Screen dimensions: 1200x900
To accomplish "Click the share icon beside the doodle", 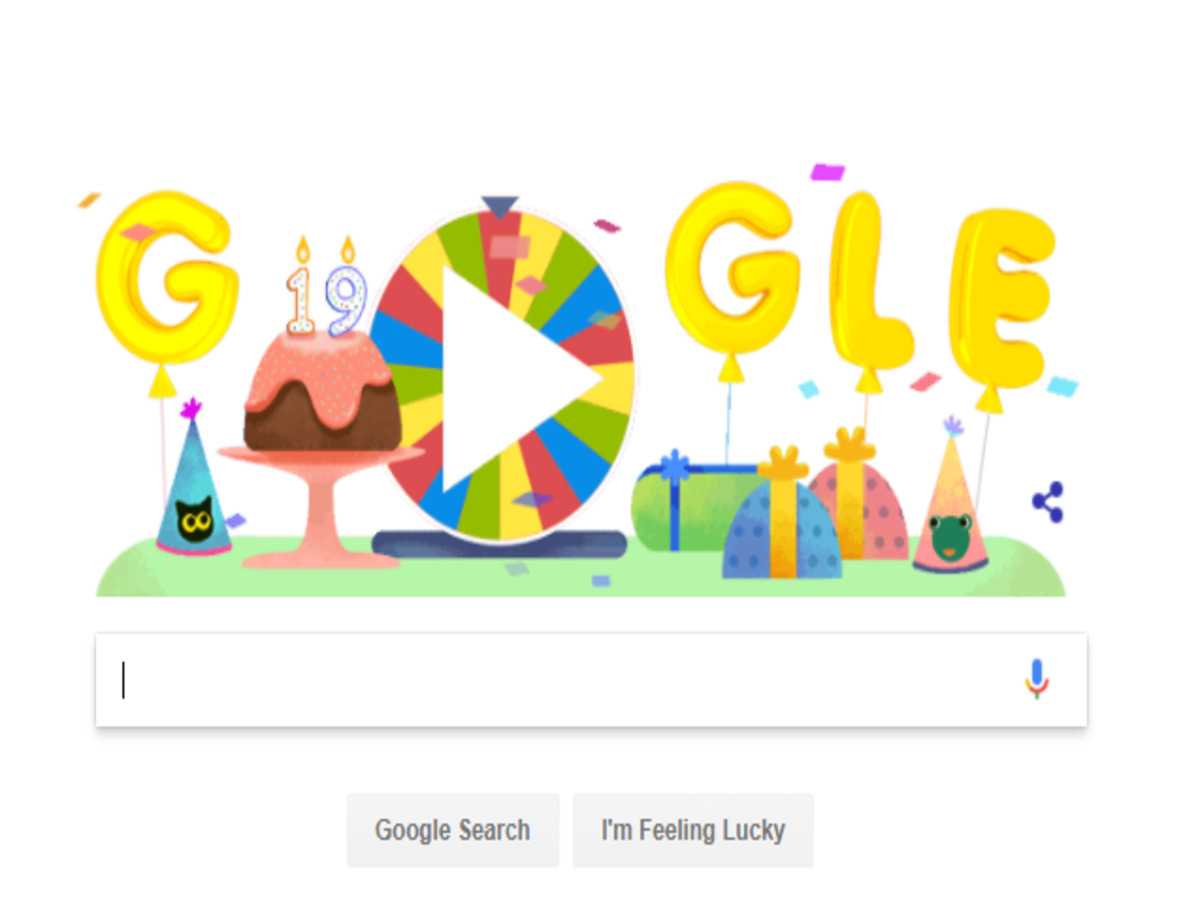I will 1048,502.
